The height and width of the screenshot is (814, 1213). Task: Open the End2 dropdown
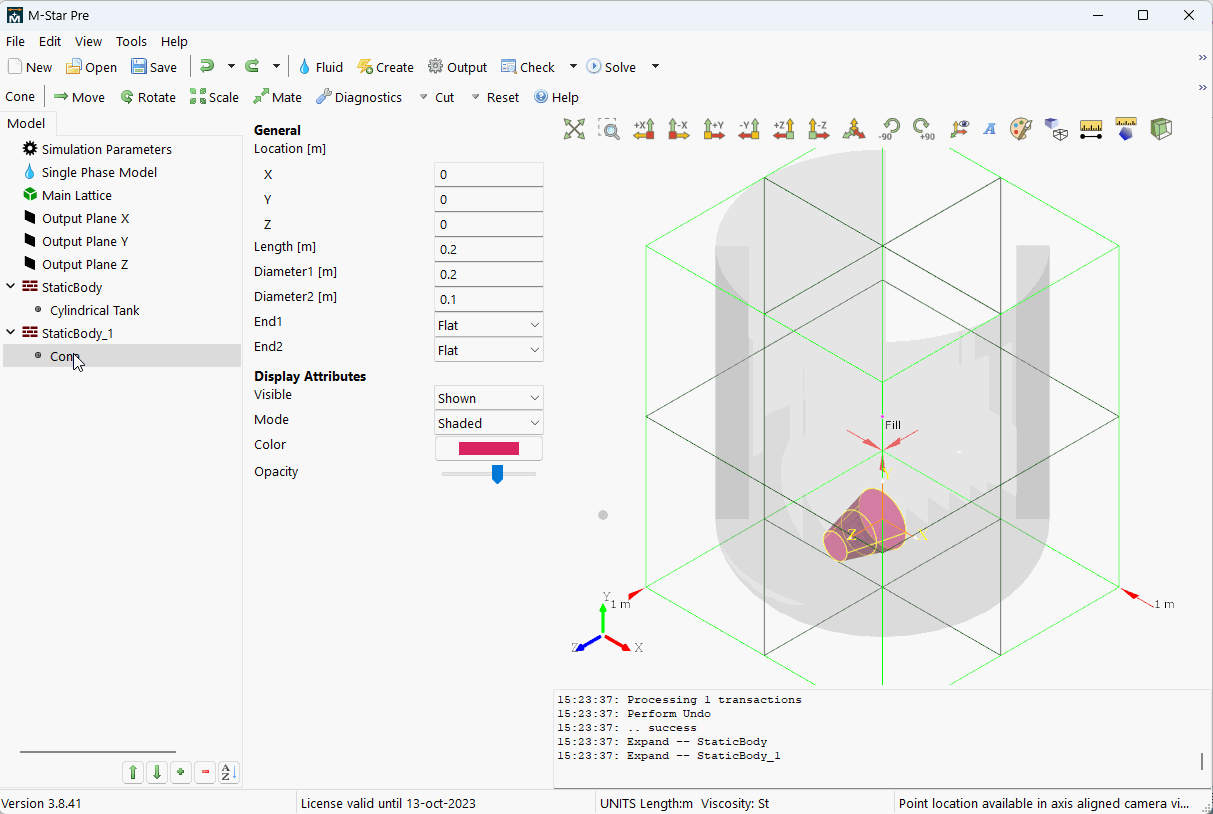tap(489, 350)
